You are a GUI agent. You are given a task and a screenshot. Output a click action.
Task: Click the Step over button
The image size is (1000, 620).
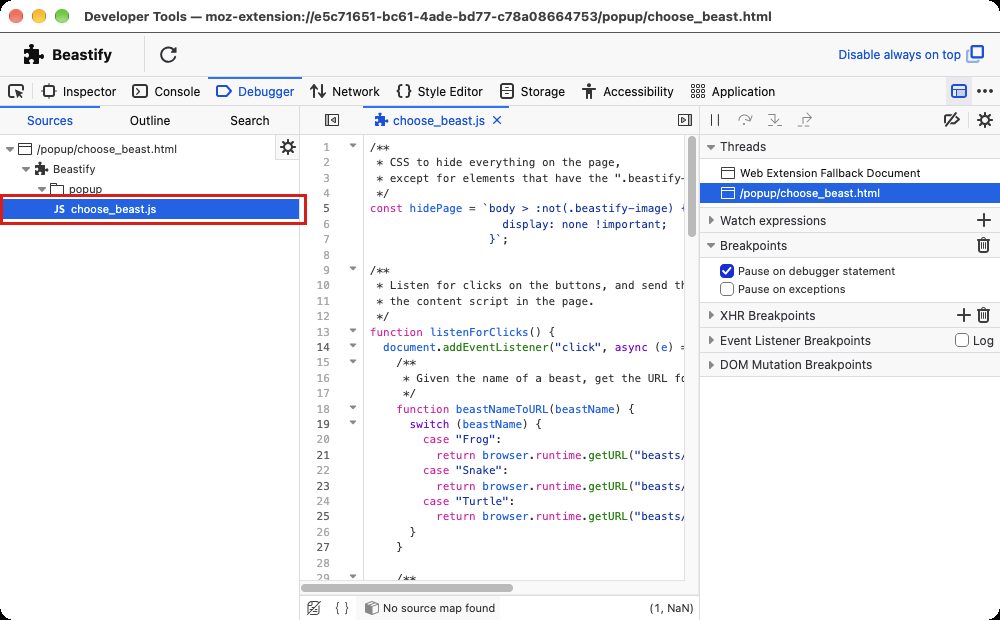click(x=745, y=120)
